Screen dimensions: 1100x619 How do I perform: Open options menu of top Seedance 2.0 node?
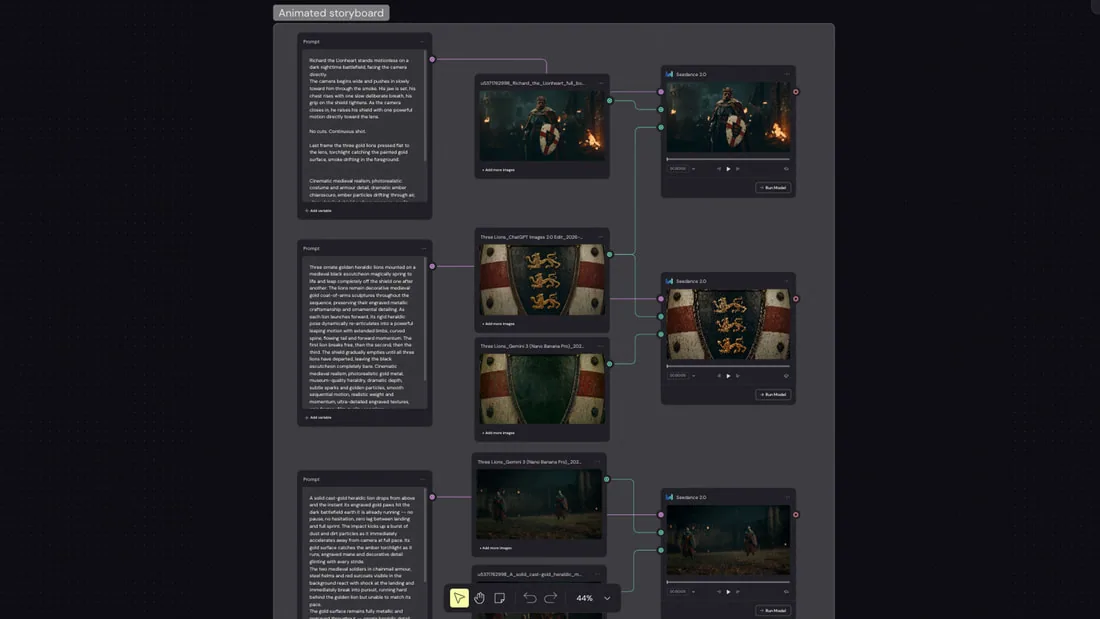787,74
